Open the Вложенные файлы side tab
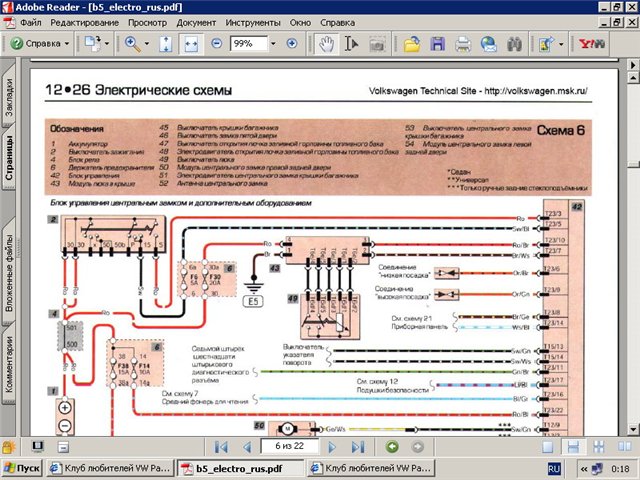Viewport: 640px width, 480px height. (9, 272)
